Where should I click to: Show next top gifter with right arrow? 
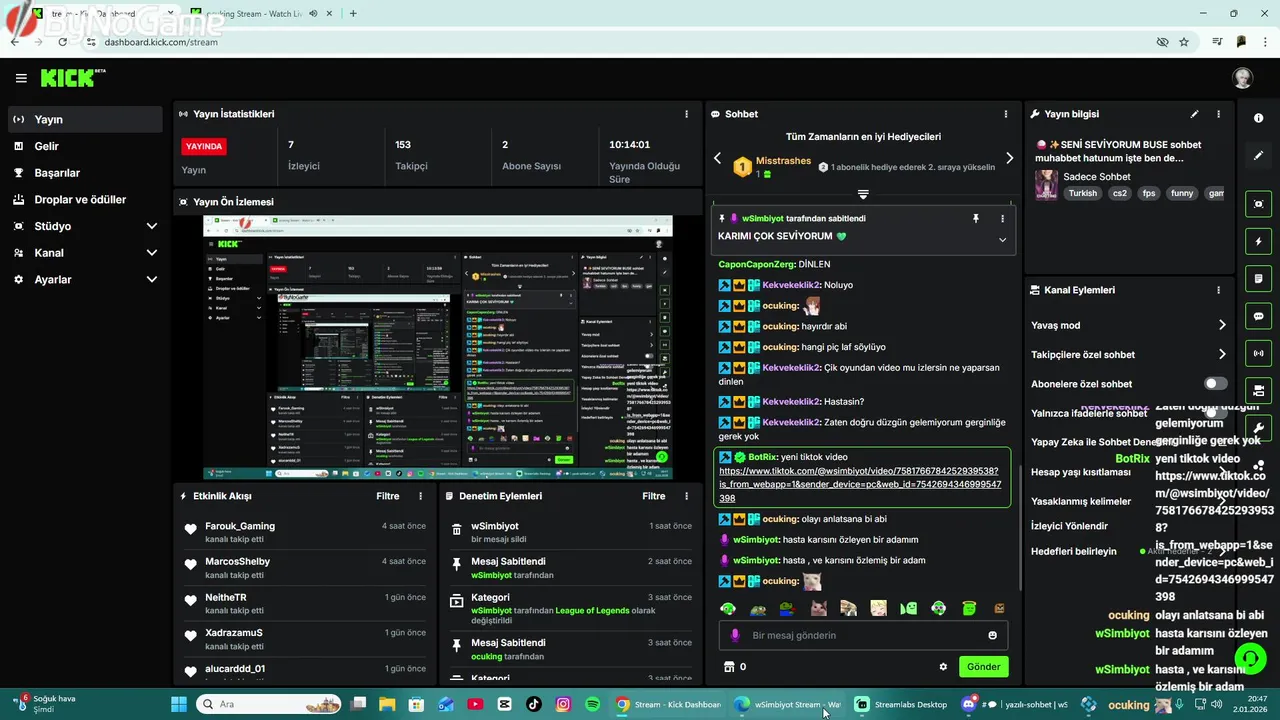click(1009, 158)
